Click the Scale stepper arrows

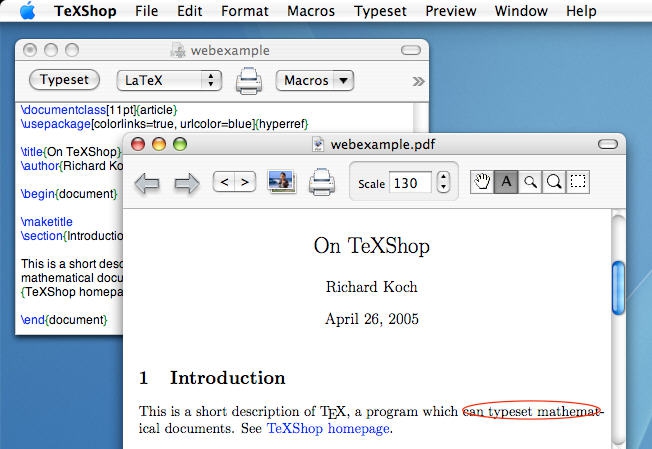pyautogui.click(x=443, y=183)
